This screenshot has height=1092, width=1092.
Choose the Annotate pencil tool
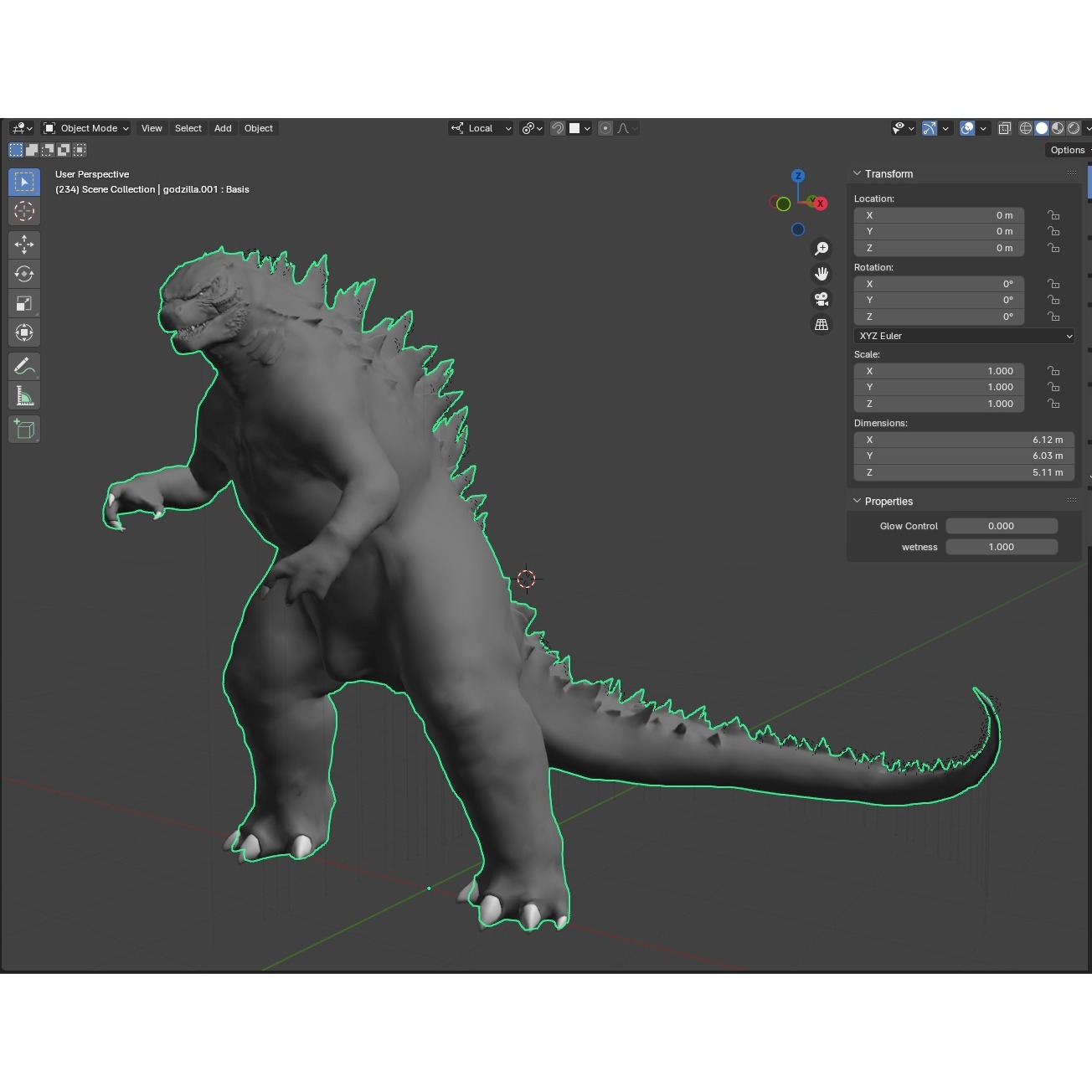tap(24, 366)
